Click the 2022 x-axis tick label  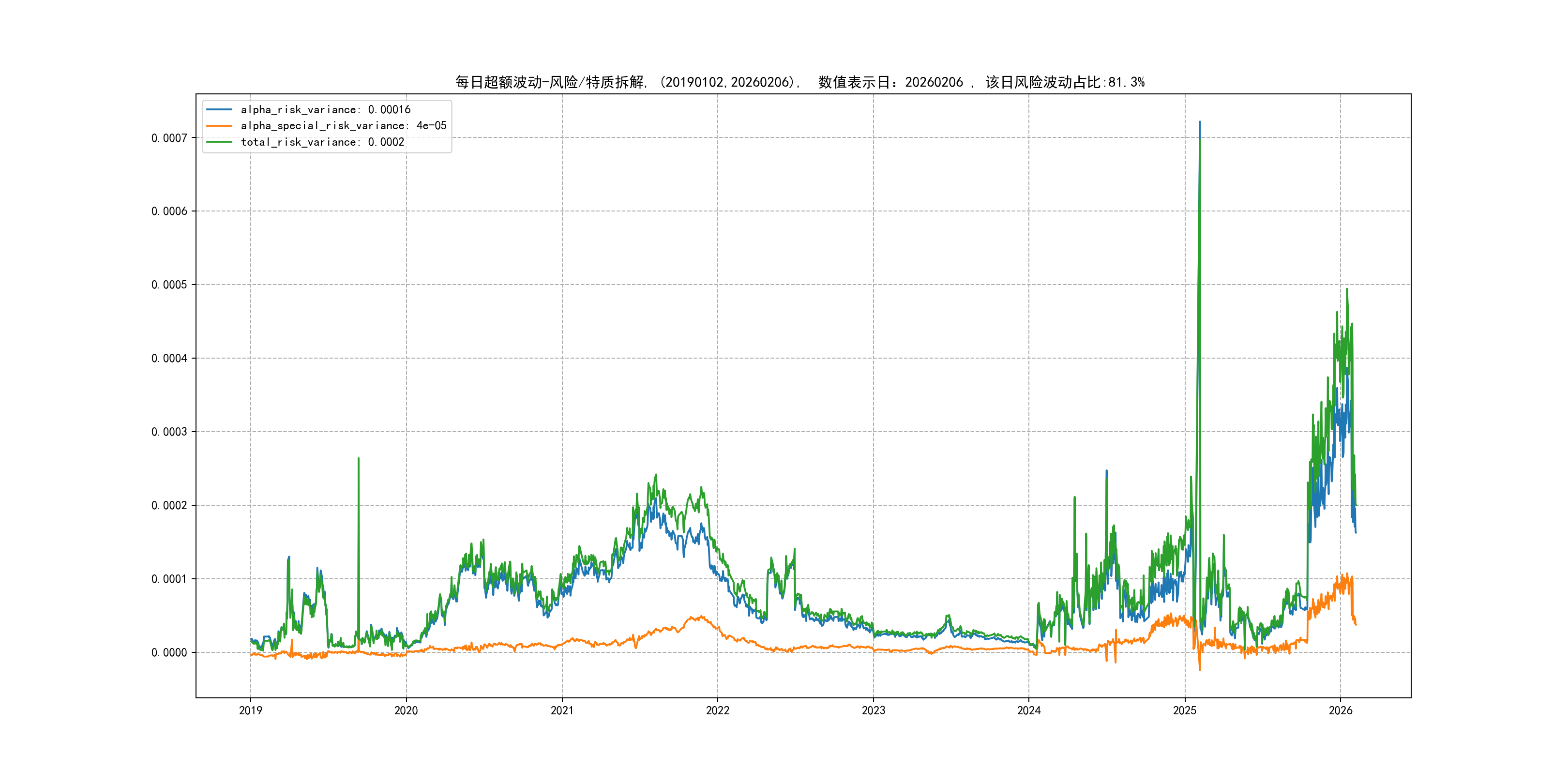(718, 710)
